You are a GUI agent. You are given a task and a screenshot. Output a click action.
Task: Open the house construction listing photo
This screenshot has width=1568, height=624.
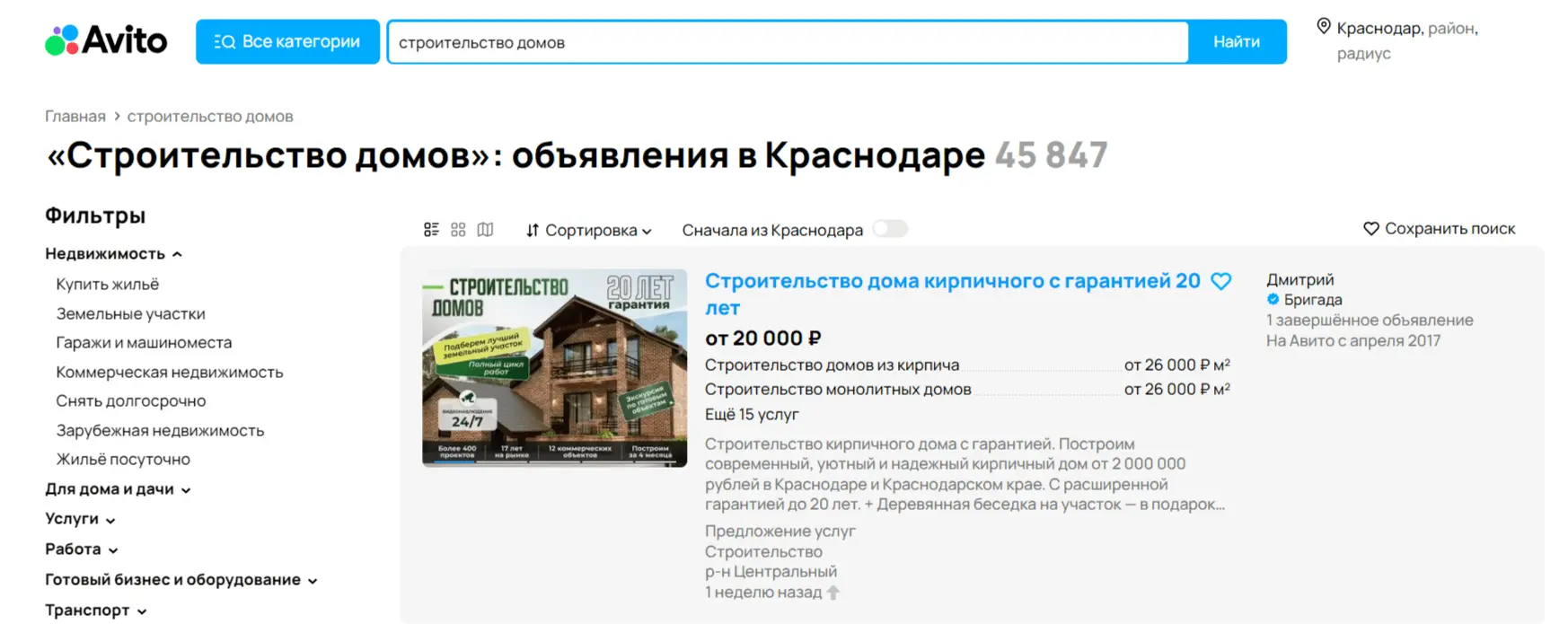[554, 368]
